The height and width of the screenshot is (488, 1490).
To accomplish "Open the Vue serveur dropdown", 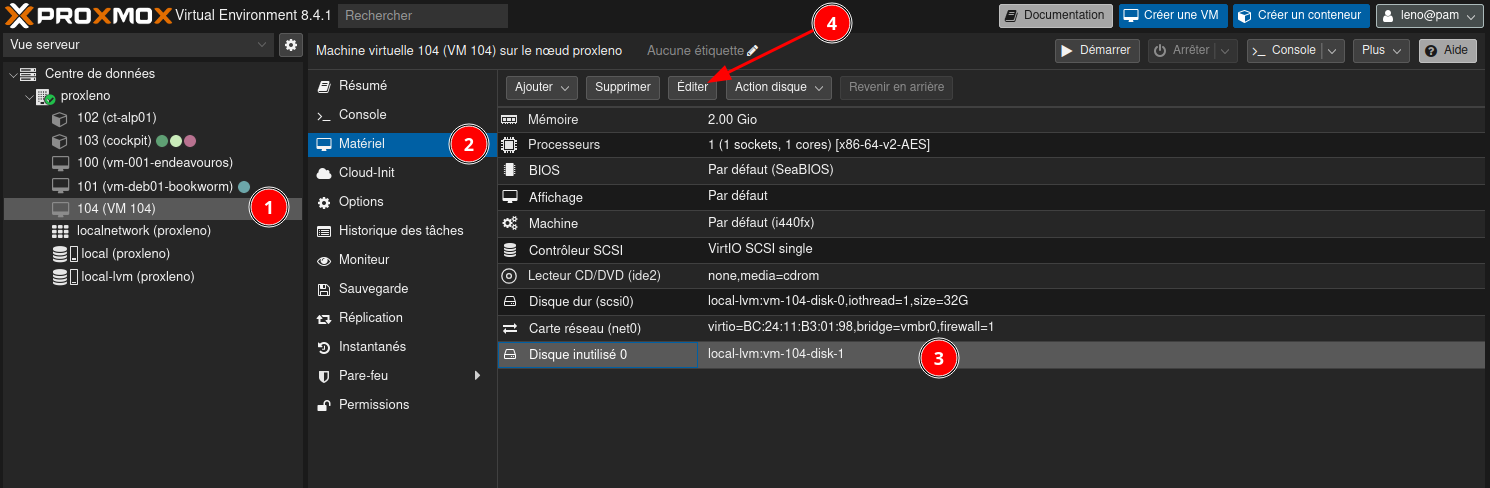I will click(x=138, y=45).
